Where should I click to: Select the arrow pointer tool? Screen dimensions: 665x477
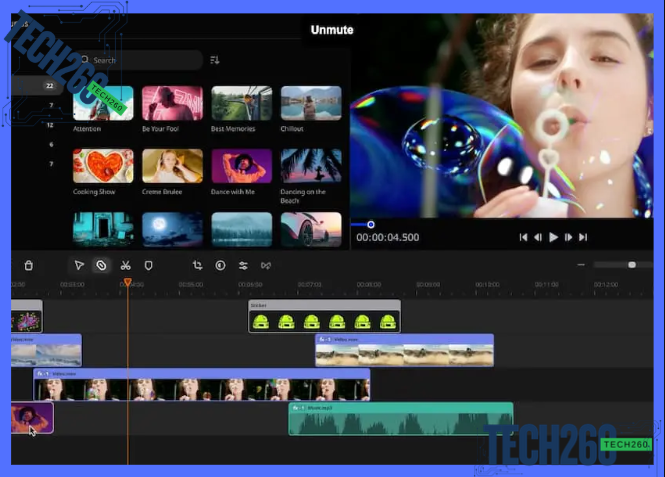[x=78, y=265]
